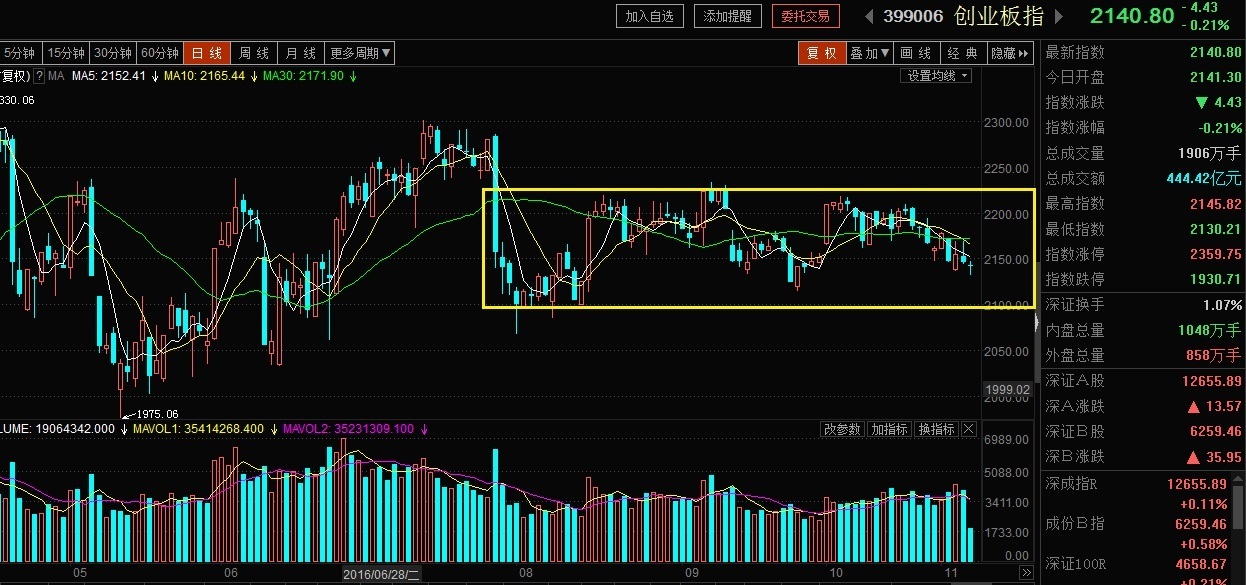Viewport: 1246px width, 585px height.
Task: Click 改参数 button
Action: pyautogui.click(x=842, y=430)
